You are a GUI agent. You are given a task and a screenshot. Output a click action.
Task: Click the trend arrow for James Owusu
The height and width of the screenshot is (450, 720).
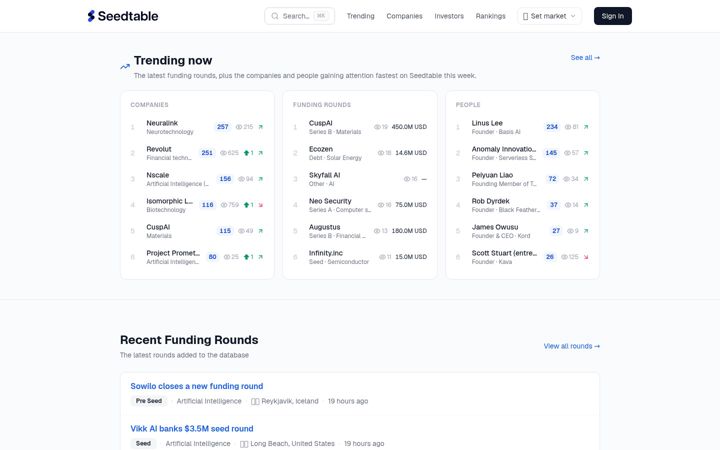586,231
